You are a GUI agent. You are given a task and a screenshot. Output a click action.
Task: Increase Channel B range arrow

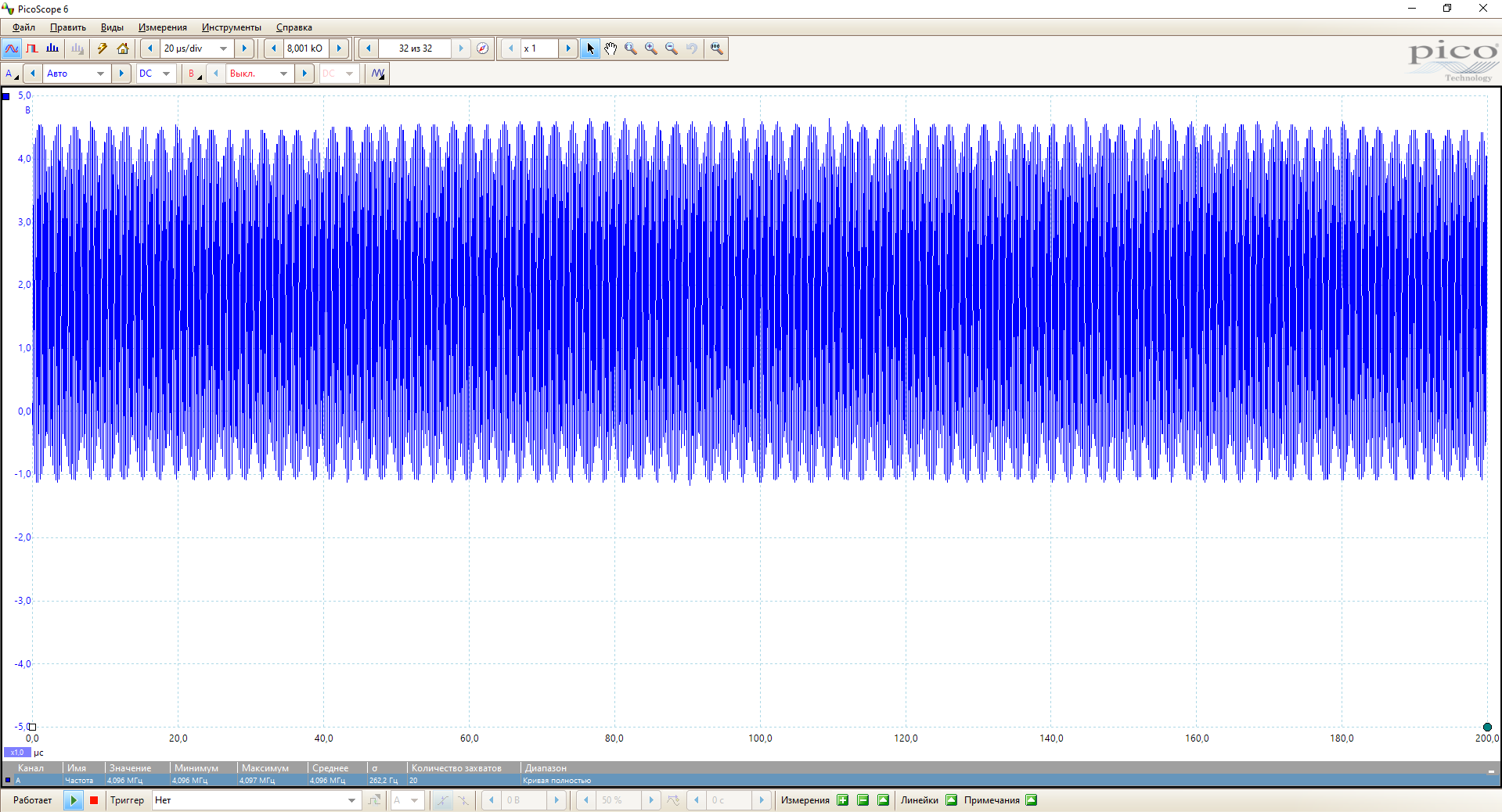click(304, 74)
